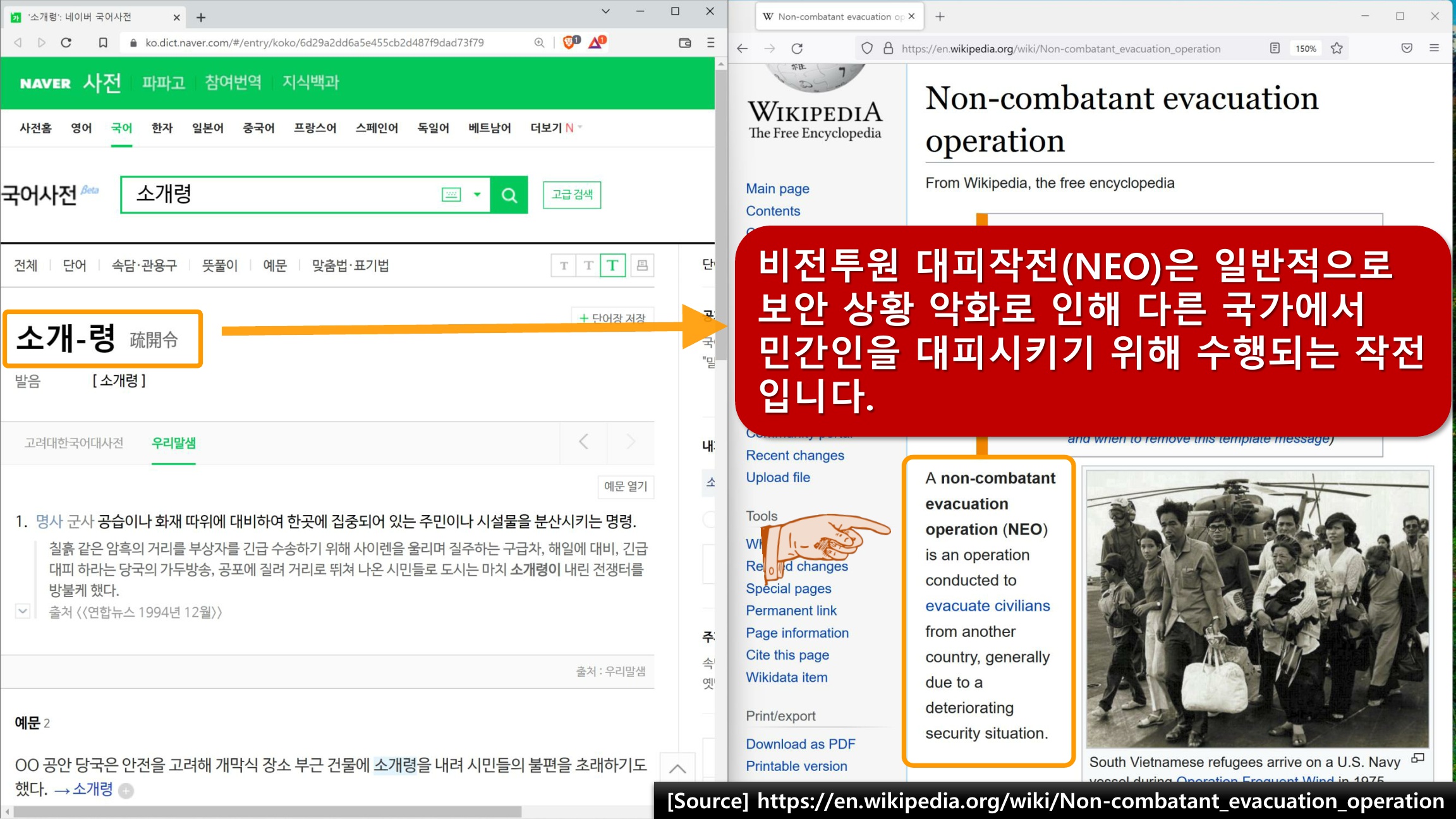Go to next dictionary source arrow

point(631,442)
